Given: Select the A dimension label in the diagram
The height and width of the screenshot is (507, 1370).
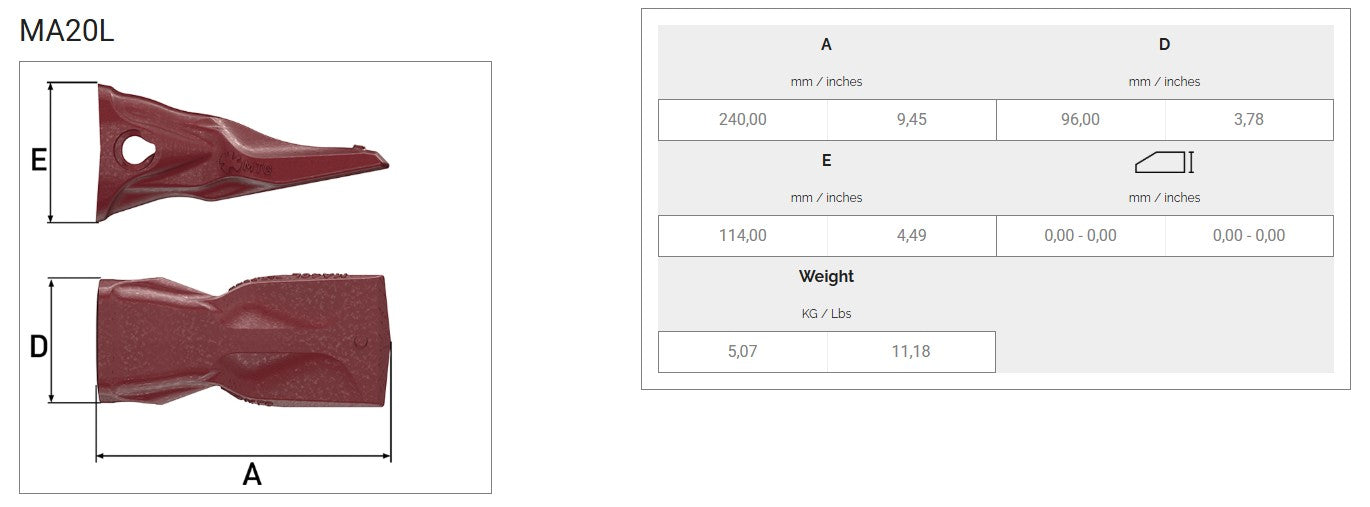Looking at the screenshot, I should pyautogui.click(x=252, y=474).
